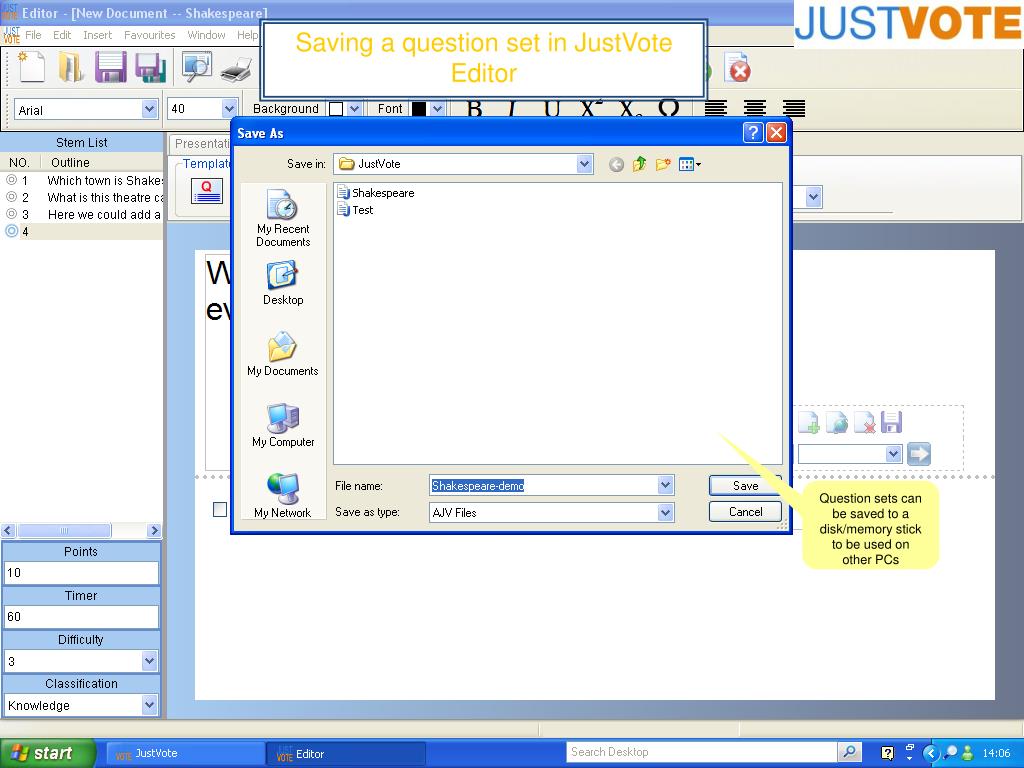Click the purple floppy Save icon
Image resolution: width=1024 pixels, height=768 pixels.
click(110, 67)
